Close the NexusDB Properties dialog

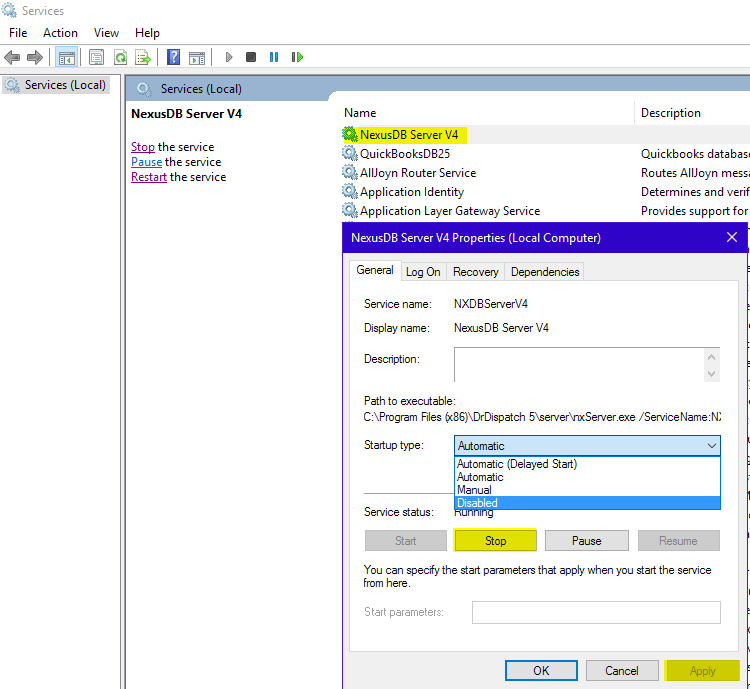click(x=732, y=237)
